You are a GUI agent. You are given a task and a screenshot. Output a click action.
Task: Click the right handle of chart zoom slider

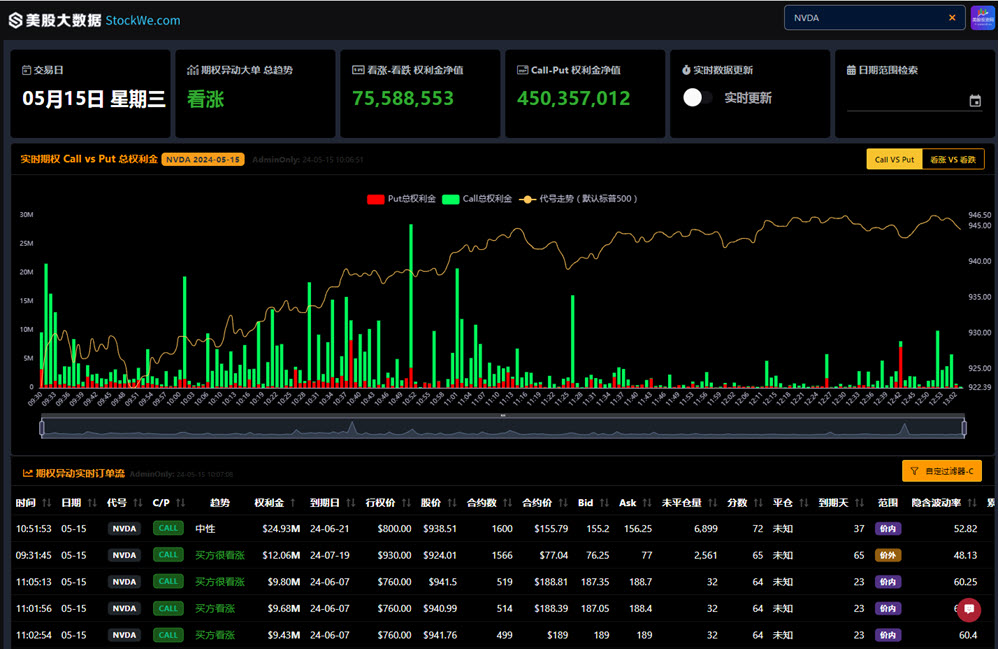click(964, 428)
